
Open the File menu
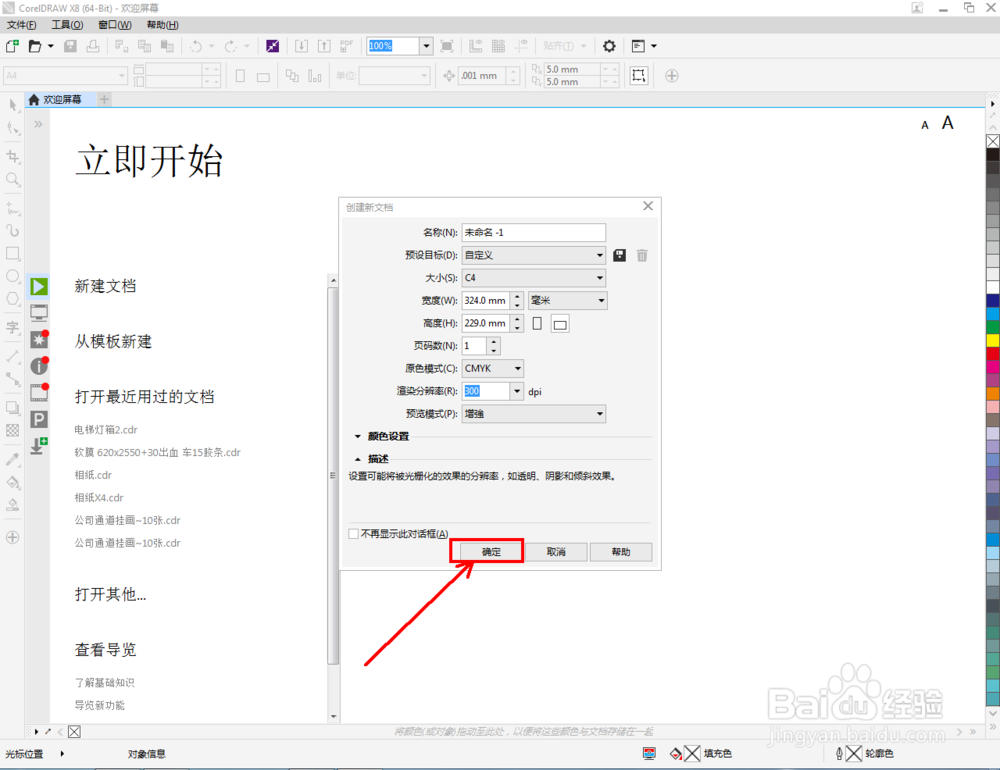[x=21, y=25]
